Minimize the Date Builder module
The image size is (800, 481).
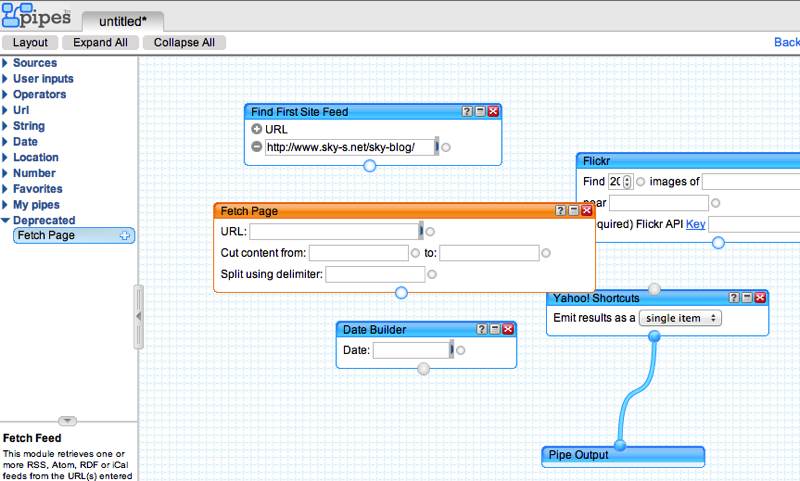495,329
